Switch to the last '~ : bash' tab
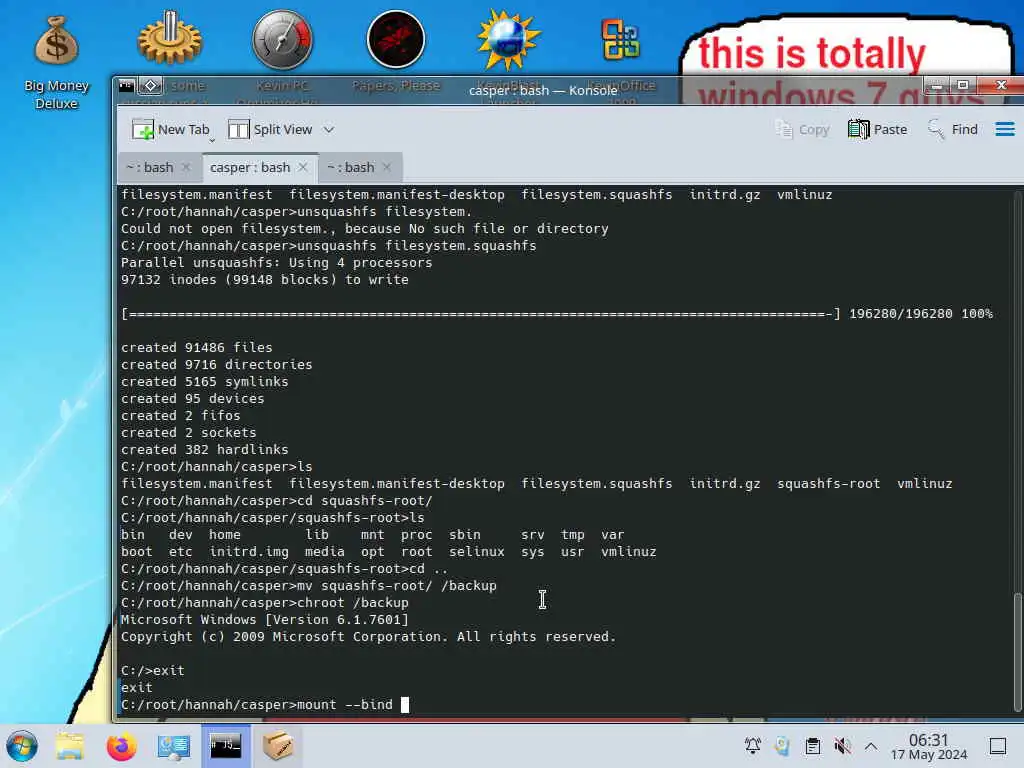1024x768 pixels. (x=351, y=168)
